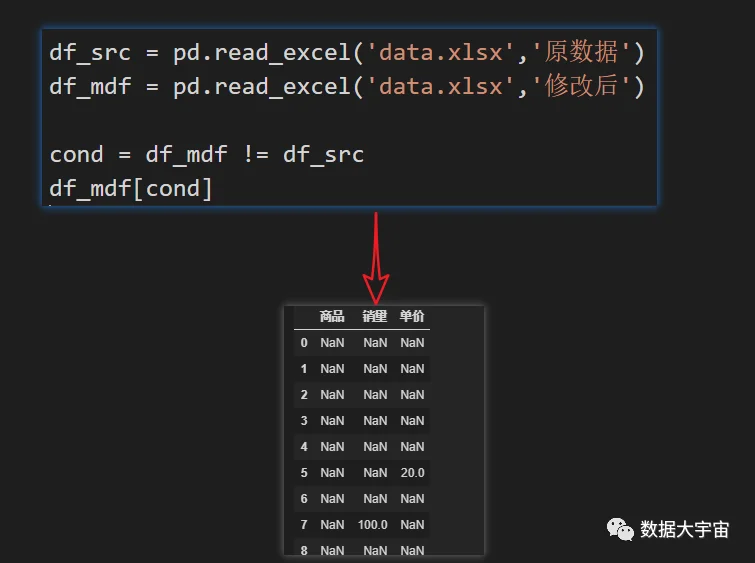755x563 pixels.
Task: Select the 单价 column header
Action: coord(412,316)
